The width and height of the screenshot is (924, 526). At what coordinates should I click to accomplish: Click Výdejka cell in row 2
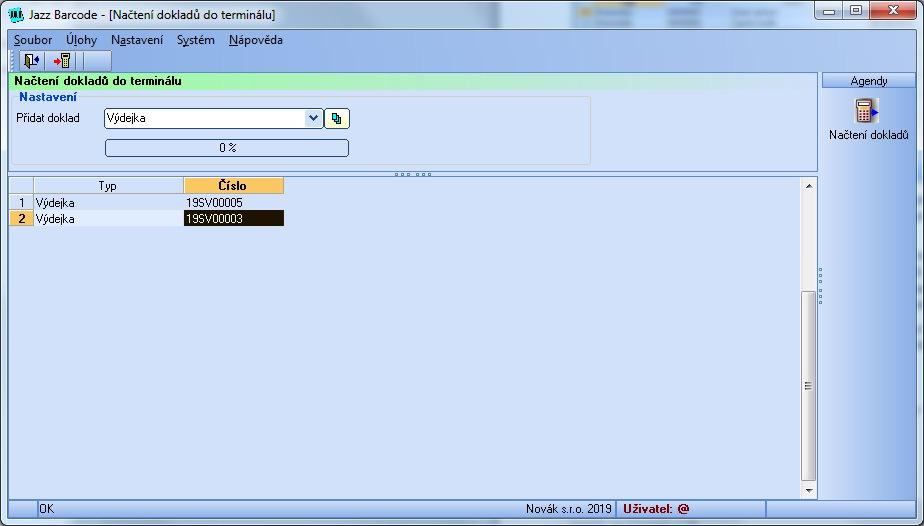108,219
